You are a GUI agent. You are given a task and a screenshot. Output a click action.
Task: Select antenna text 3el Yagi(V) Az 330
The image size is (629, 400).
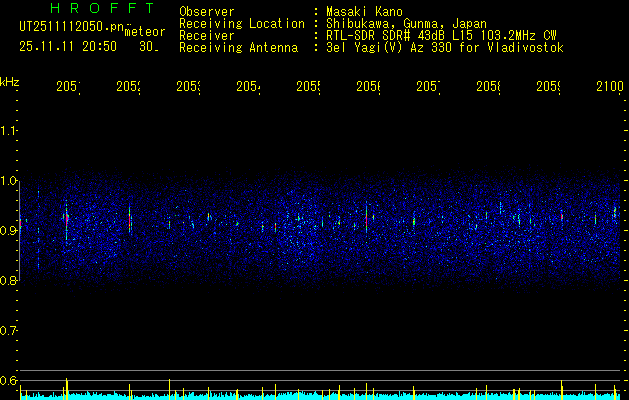(390, 48)
